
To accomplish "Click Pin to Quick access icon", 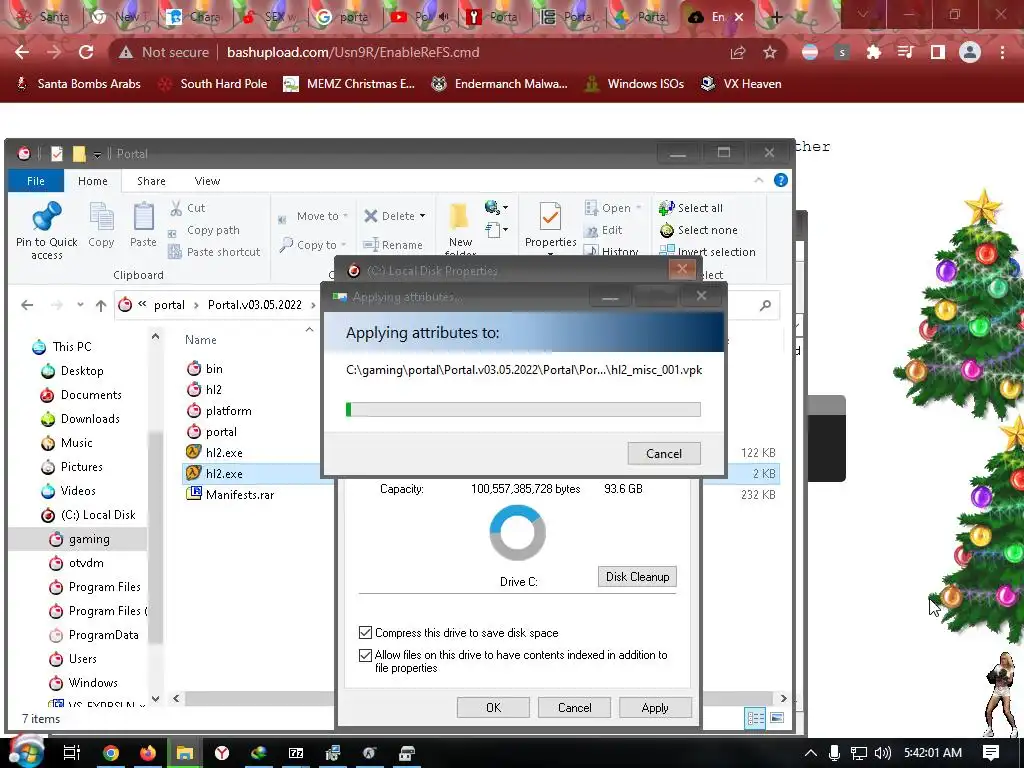I will (46, 217).
